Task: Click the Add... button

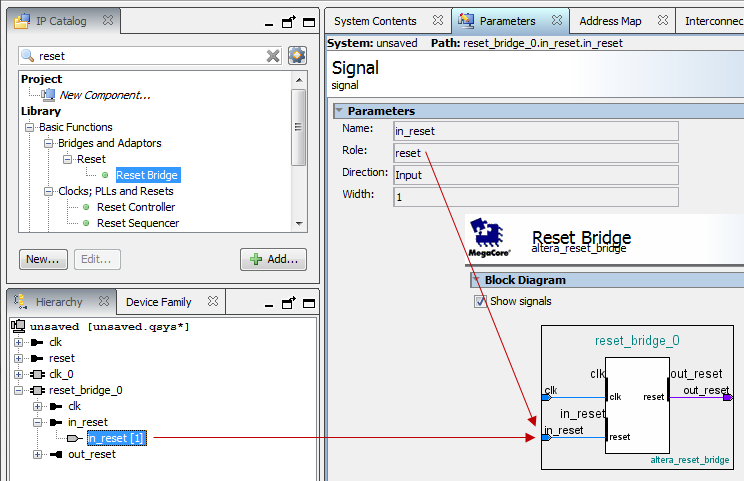Action: pyautogui.click(x=273, y=259)
